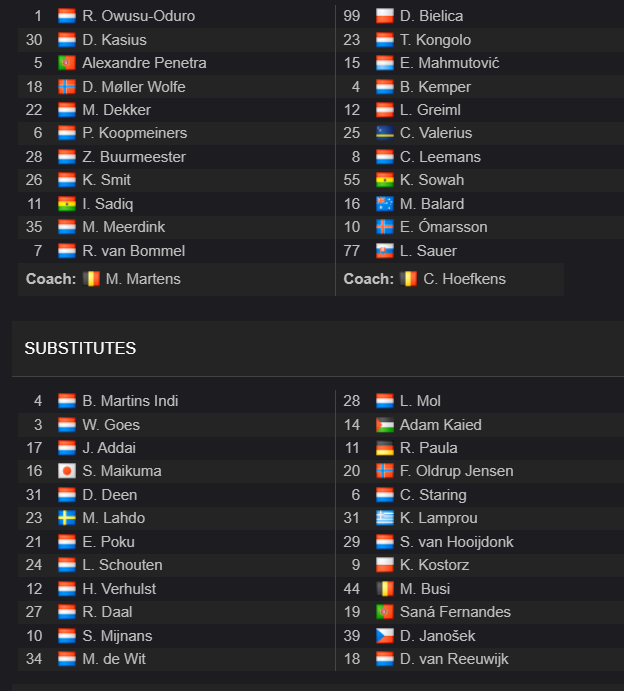
Task: Select shirt number 77 row for L. Sauer
Action: [449, 251]
